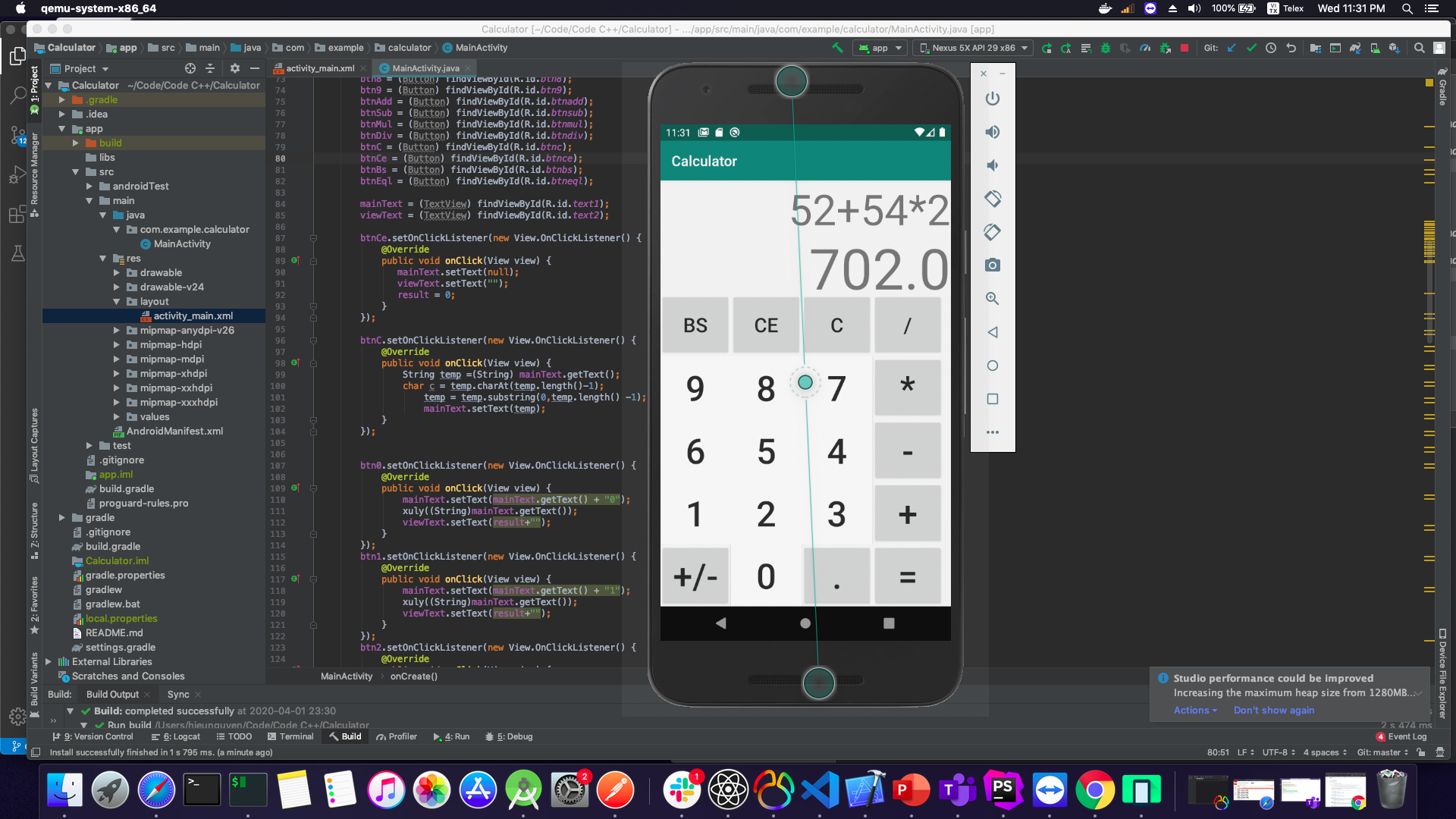Run the app with the Debug icon
The height and width of the screenshot is (819, 1456).
[1106, 48]
